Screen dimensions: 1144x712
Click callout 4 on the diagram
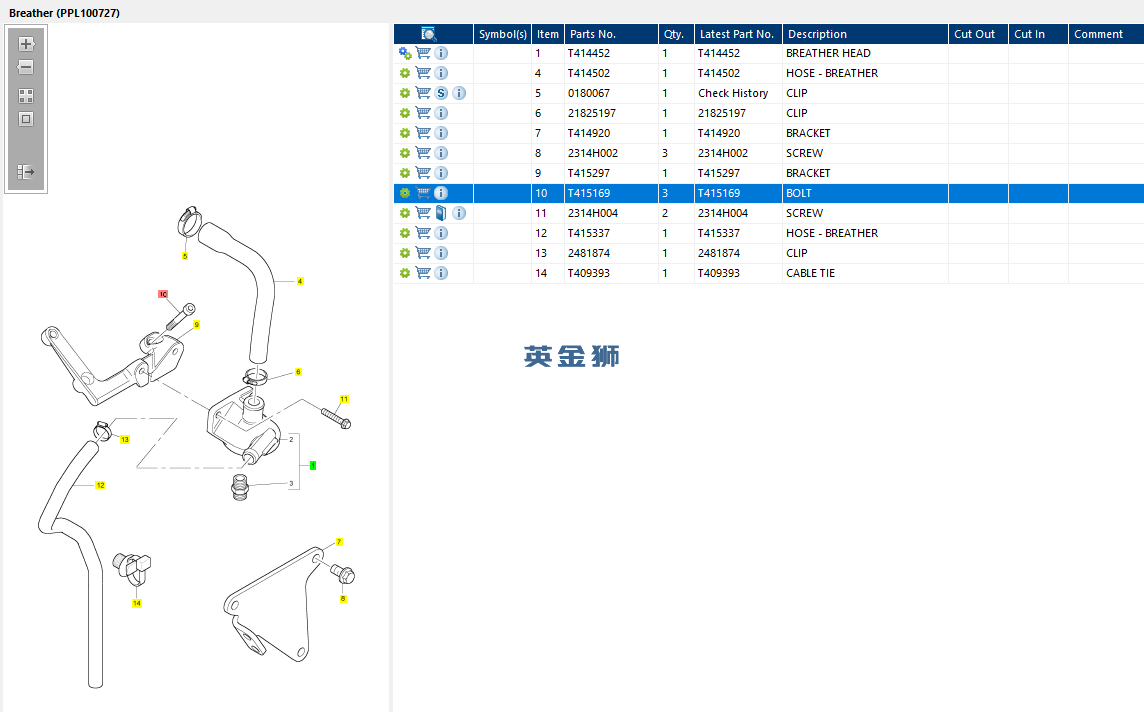pos(300,281)
